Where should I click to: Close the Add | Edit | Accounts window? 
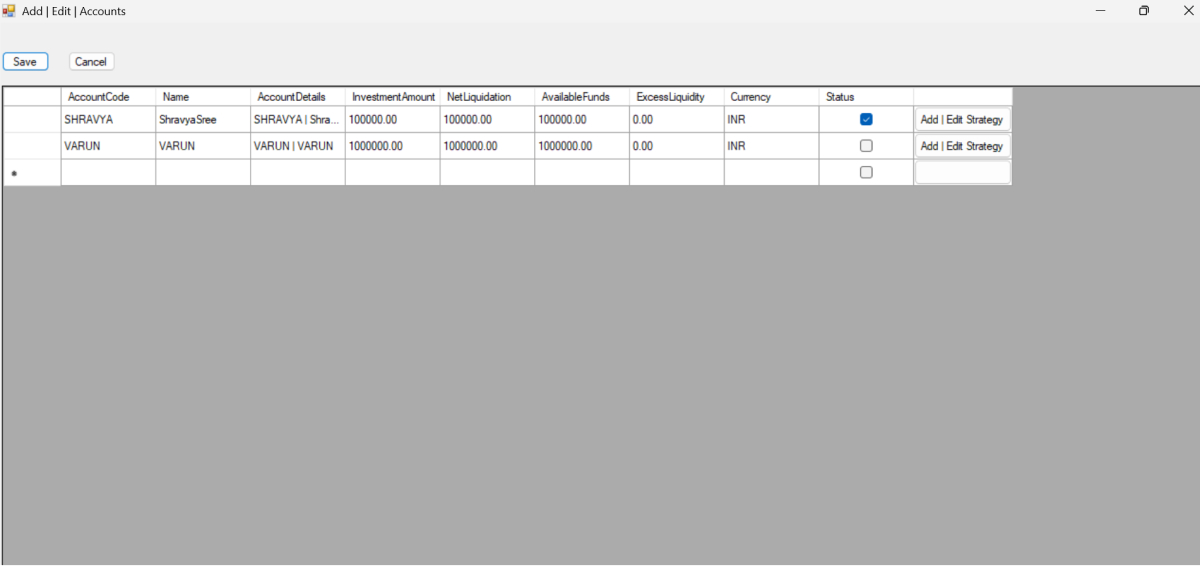[1188, 11]
